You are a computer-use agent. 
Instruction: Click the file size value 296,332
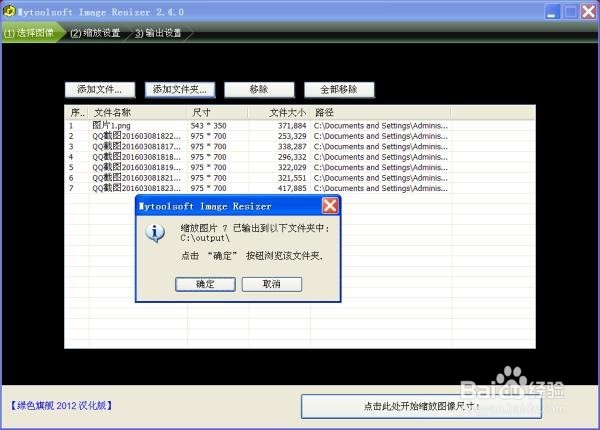pyautogui.click(x=292, y=157)
